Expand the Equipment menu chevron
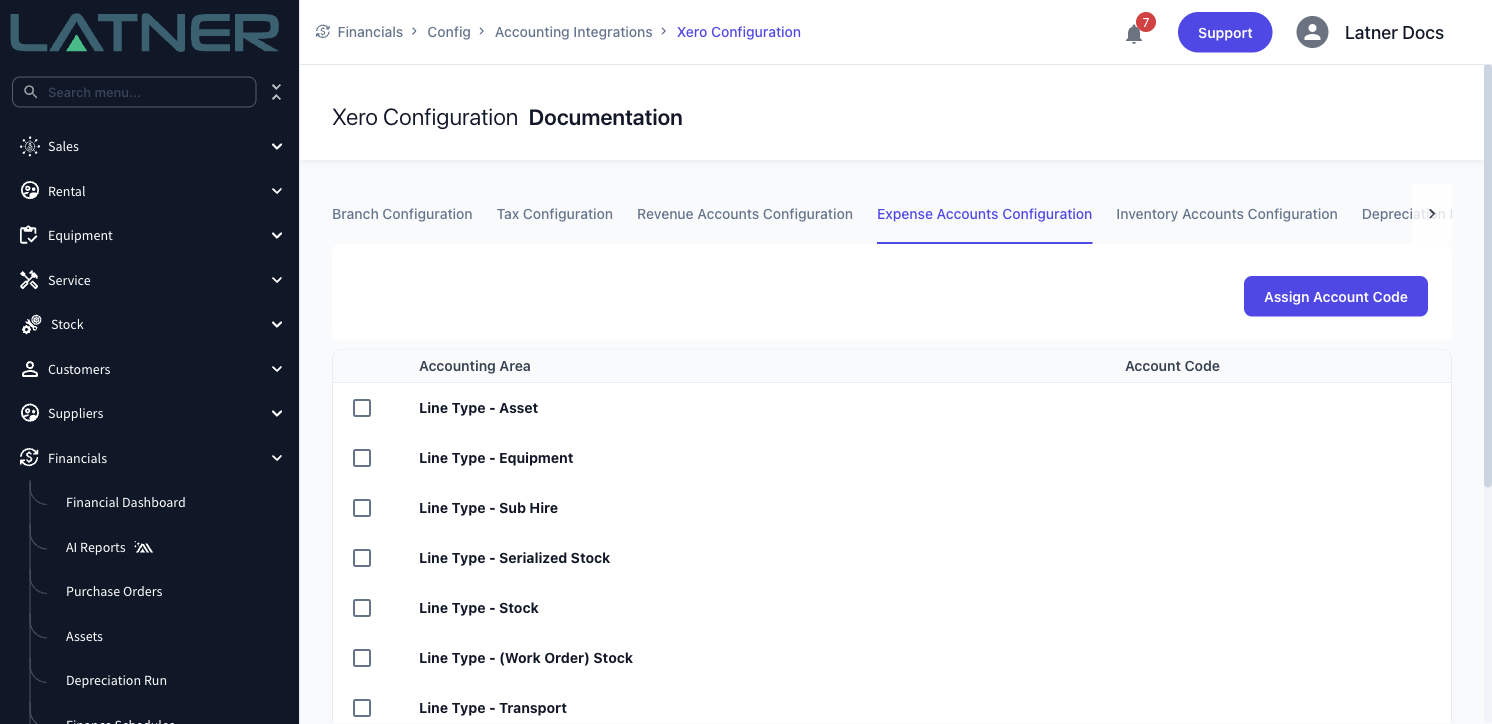Image resolution: width=1492 pixels, height=724 pixels. 277,235
